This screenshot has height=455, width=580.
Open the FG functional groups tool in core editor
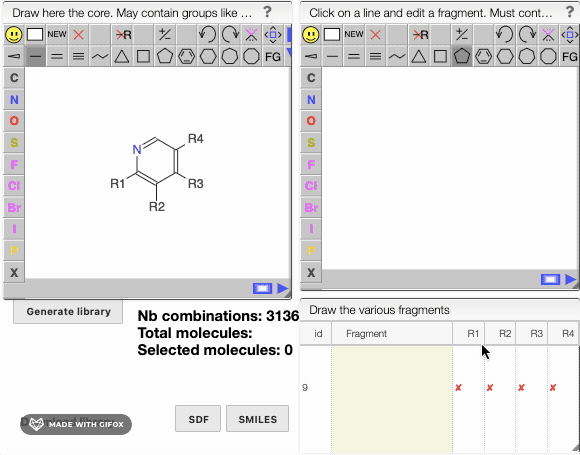click(x=273, y=57)
